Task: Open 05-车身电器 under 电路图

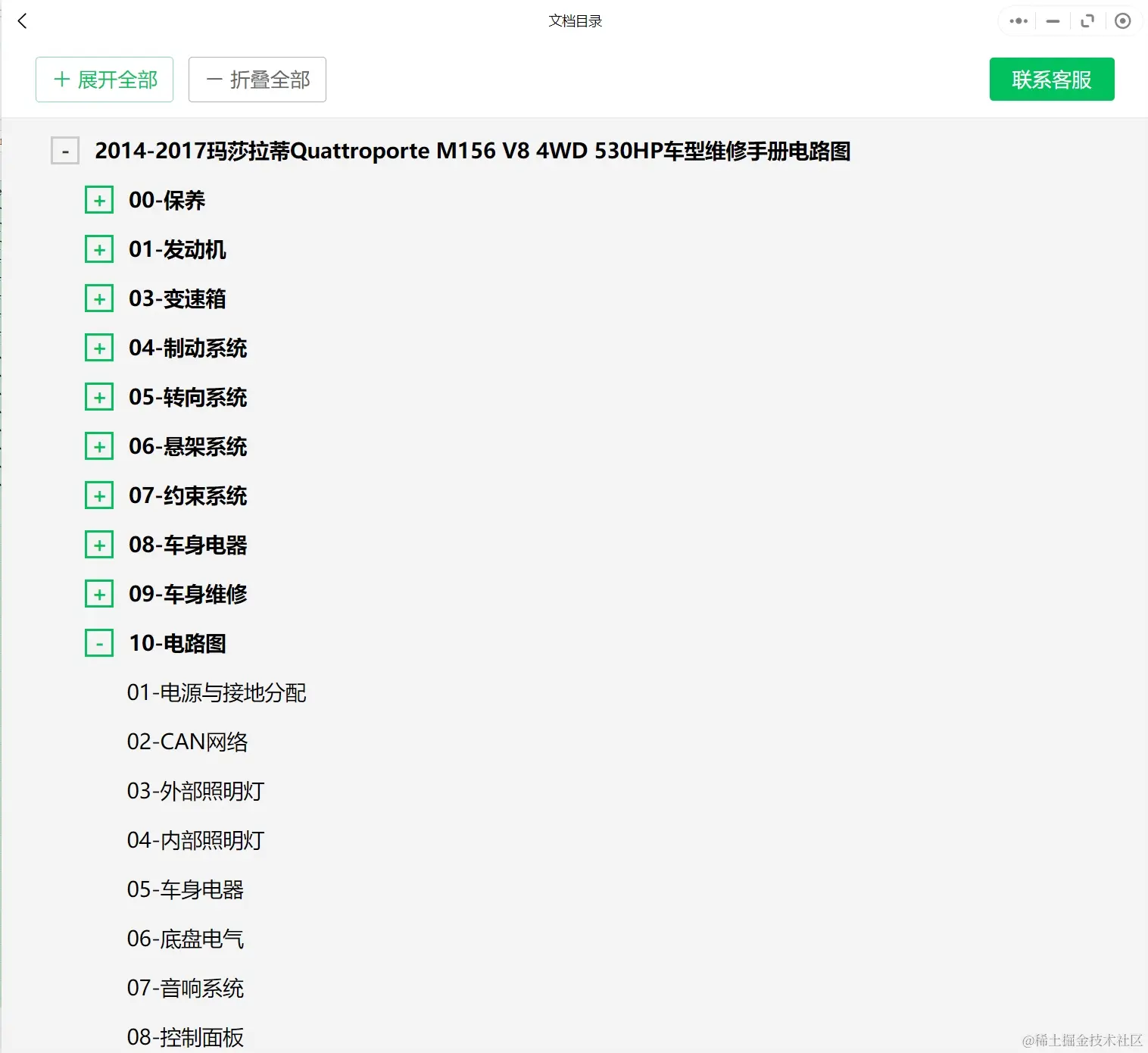Action: click(186, 889)
